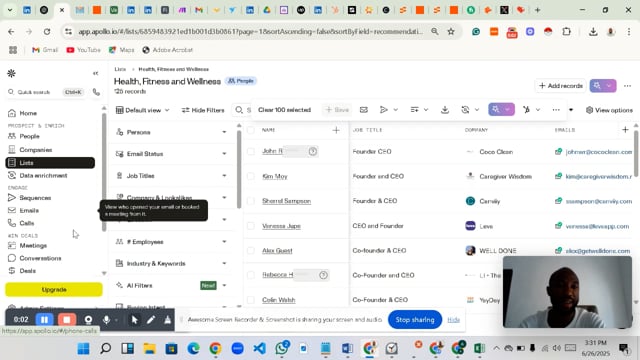Open View options
The width and height of the screenshot is (640, 360).
pos(609,110)
